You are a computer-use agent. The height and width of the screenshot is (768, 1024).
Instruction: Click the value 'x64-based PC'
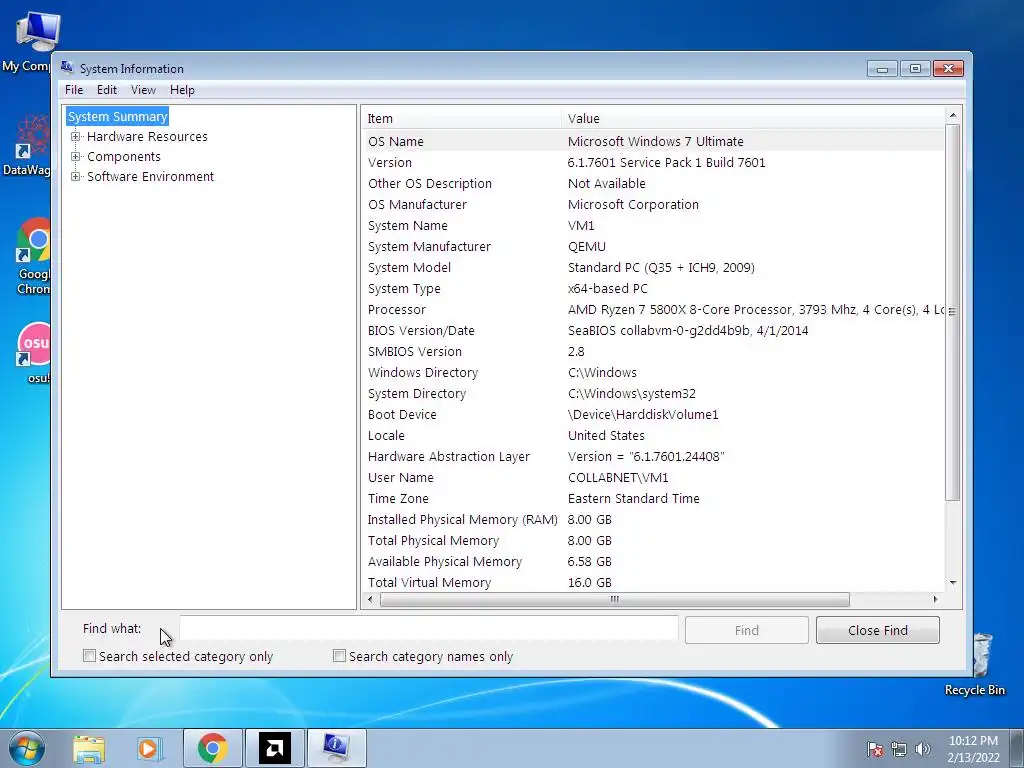(607, 288)
